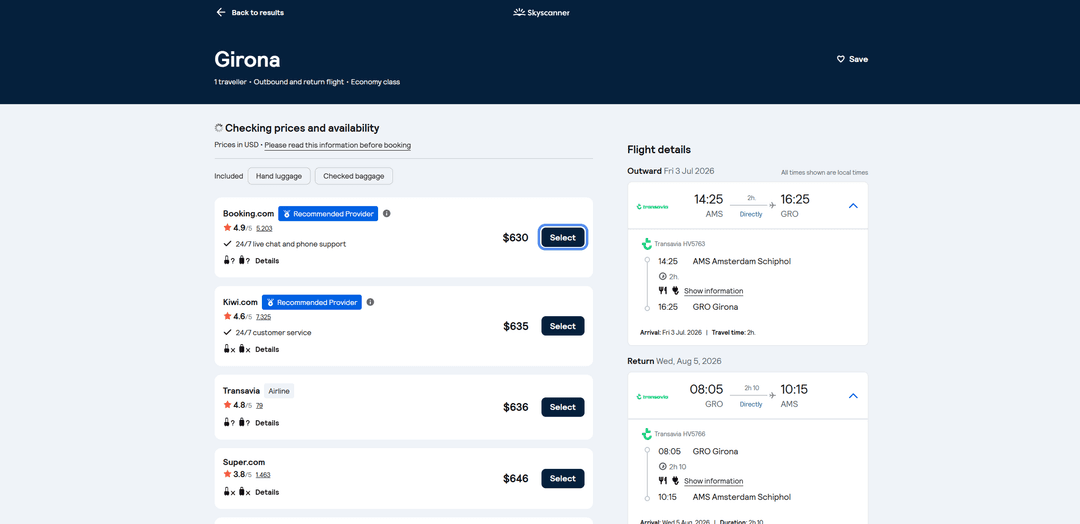Click '24/7 live chat and phone support'
Screen dimensions: 1080x524
point(291,244)
